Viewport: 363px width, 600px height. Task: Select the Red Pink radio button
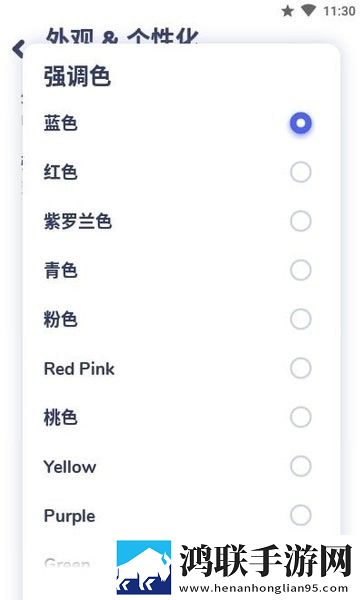[x=300, y=368]
